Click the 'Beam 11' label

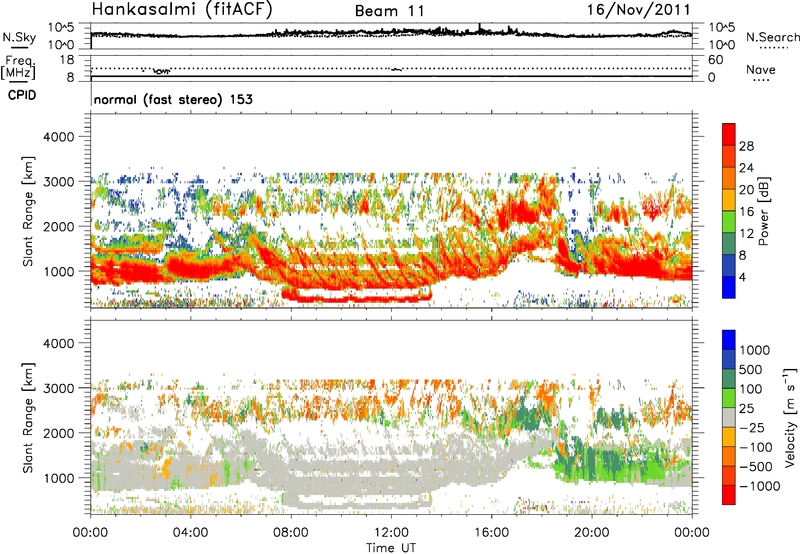coord(389,11)
